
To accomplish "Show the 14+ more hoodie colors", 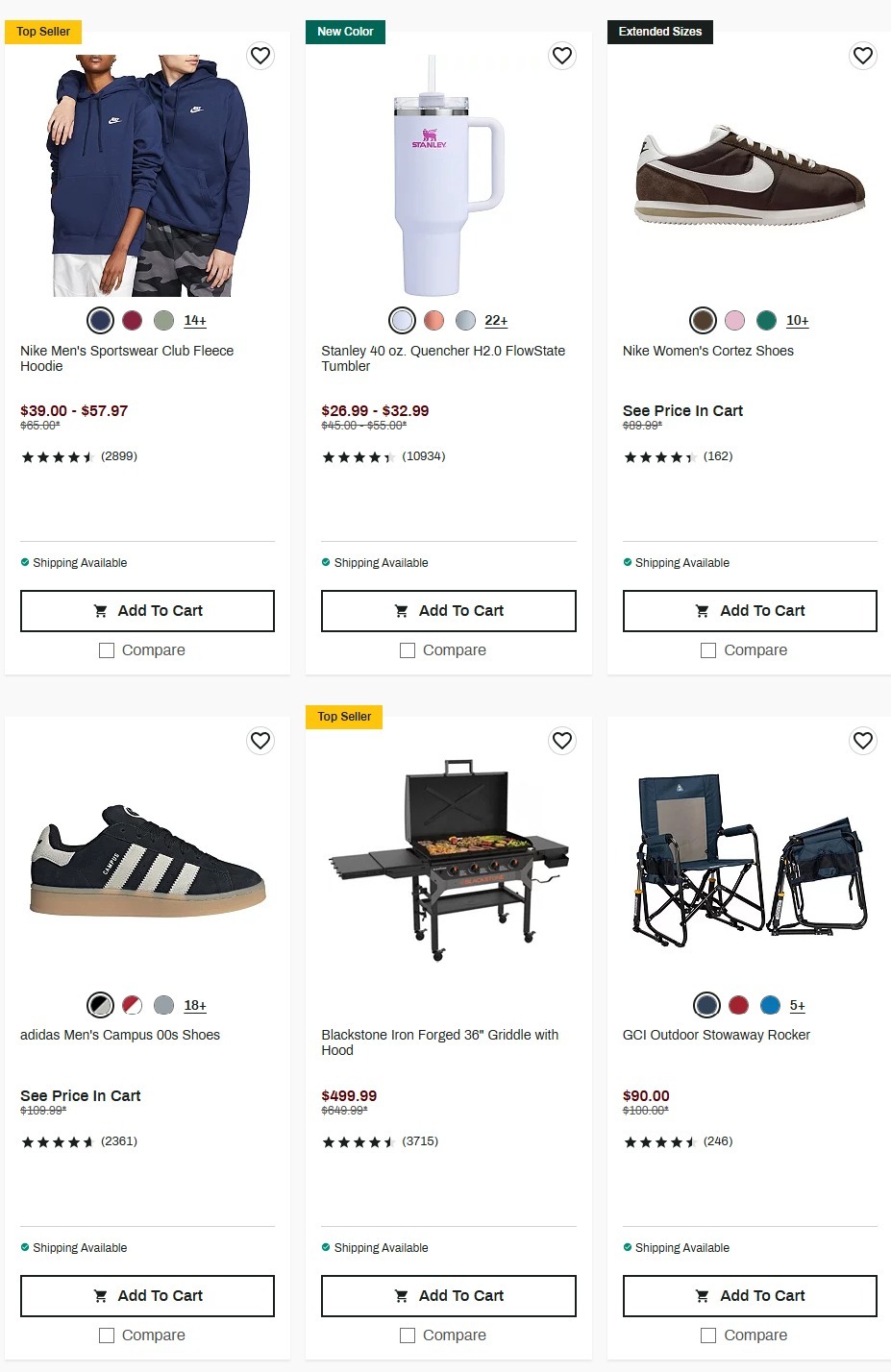I will (195, 321).
